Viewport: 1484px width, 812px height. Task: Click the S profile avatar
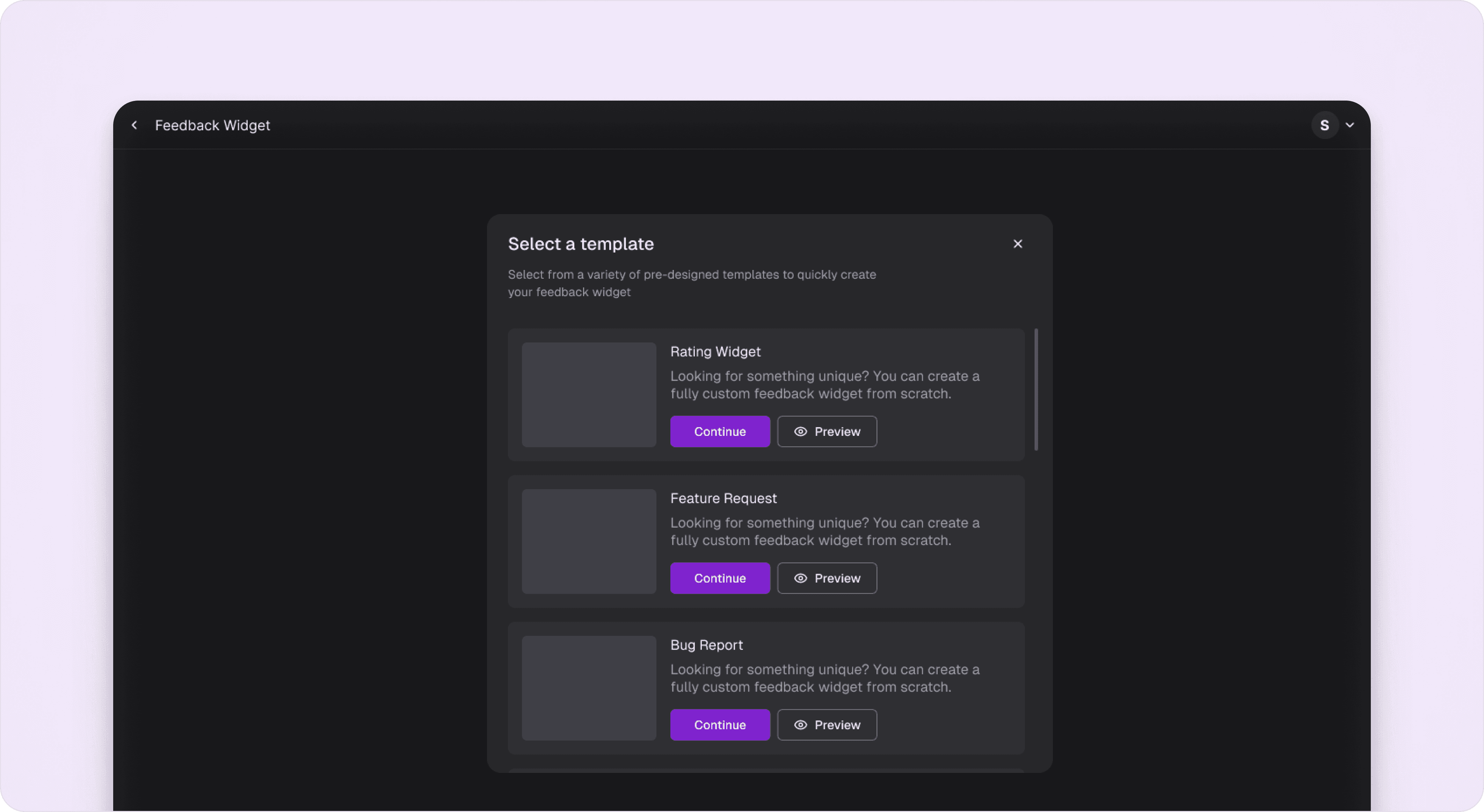pos(1324,125)
